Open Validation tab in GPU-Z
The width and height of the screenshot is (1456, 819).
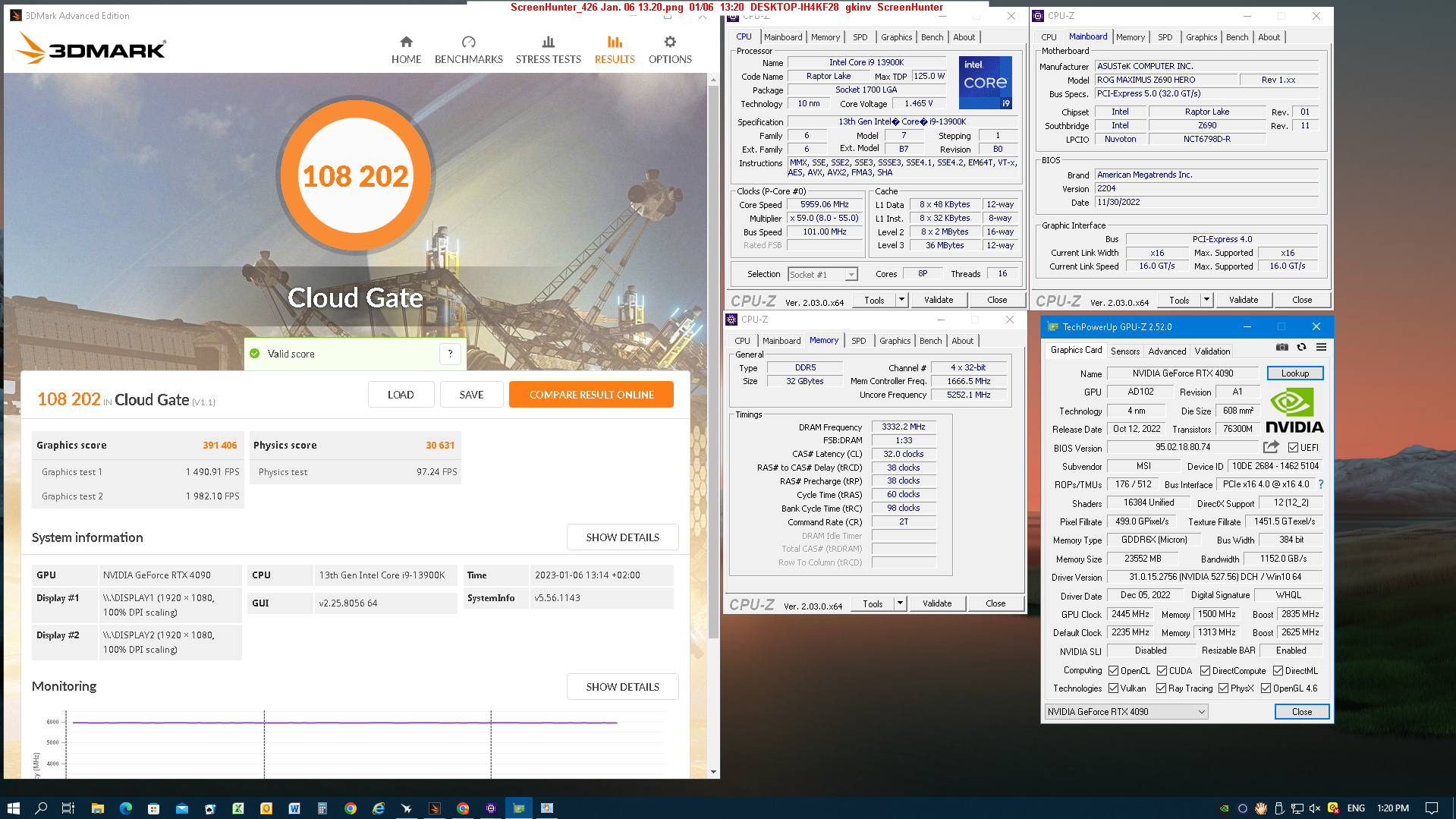click(x=1212, y=351)
